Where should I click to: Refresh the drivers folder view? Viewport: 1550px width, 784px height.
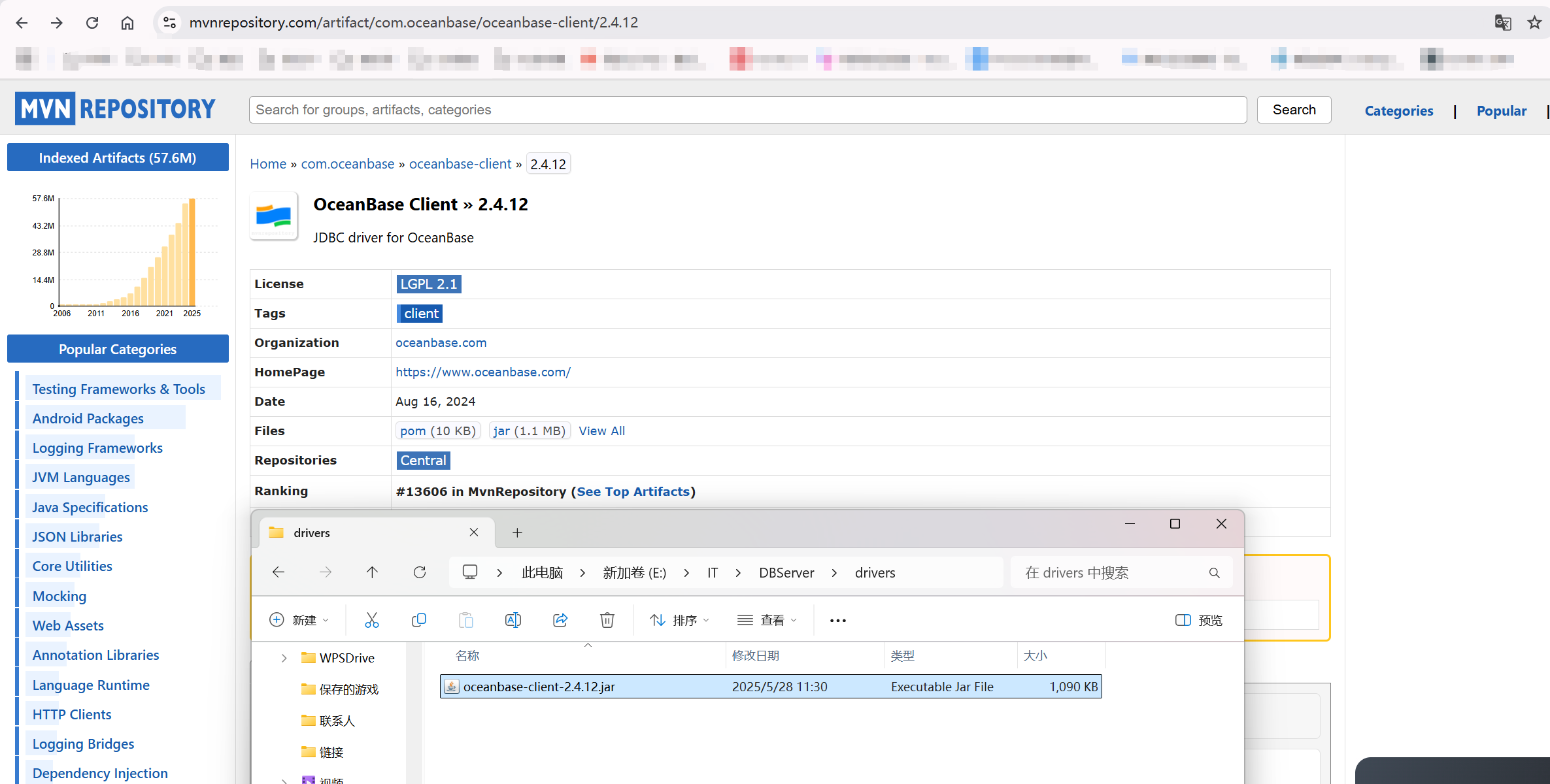tap(420, 572)
